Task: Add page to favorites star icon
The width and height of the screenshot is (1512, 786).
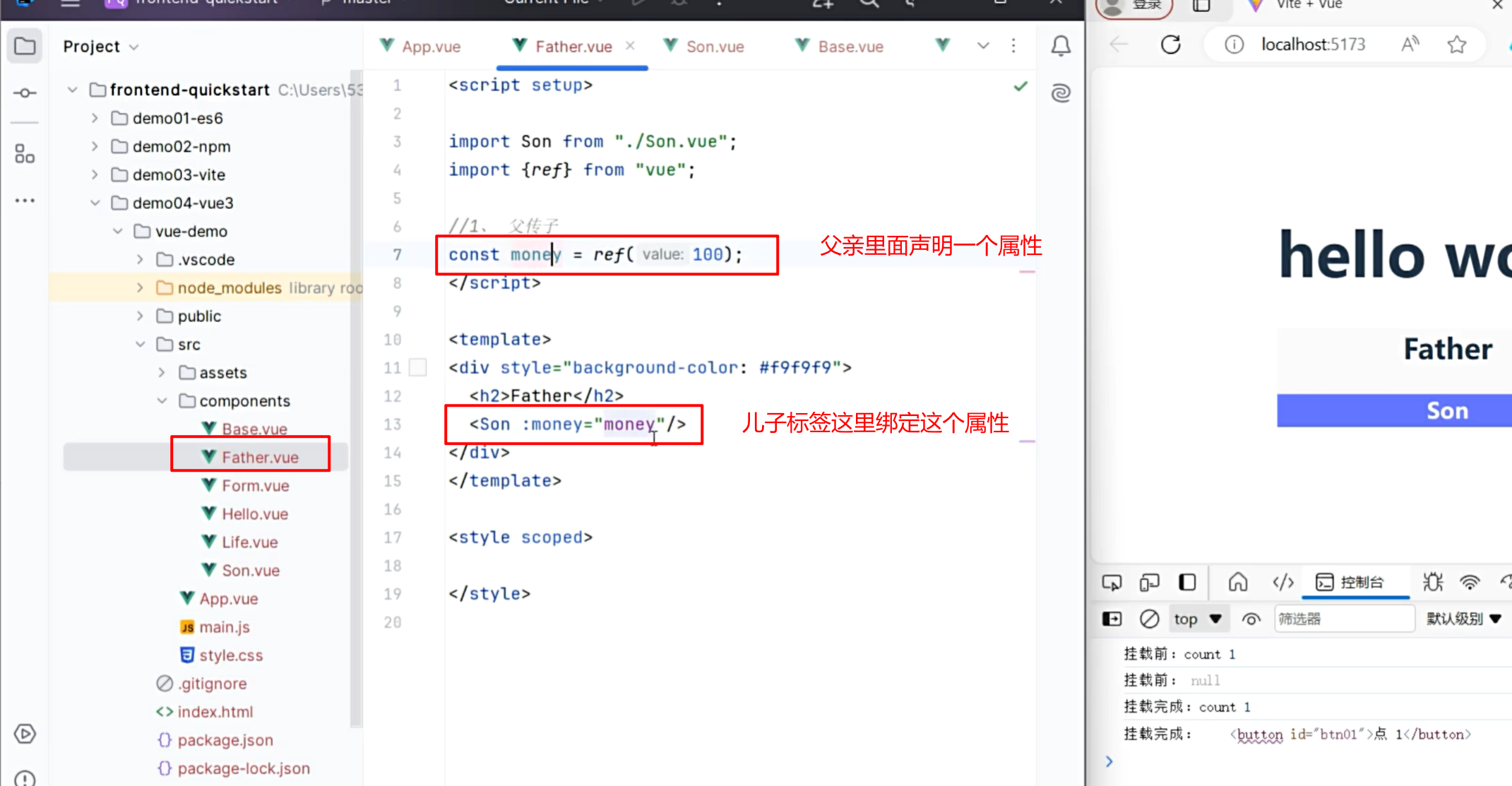Action: tap(1456, 44)
